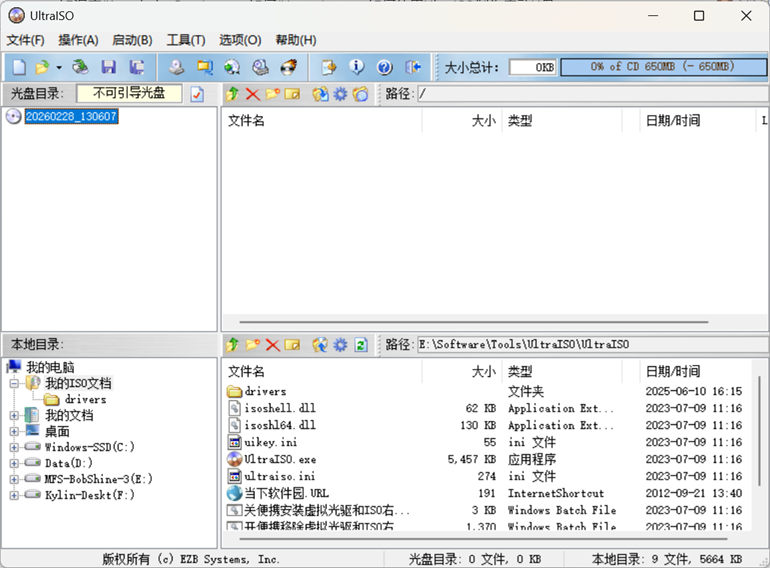
Task: Click the boot properties checkmark document icon
Action: click(x=197, y=94)
